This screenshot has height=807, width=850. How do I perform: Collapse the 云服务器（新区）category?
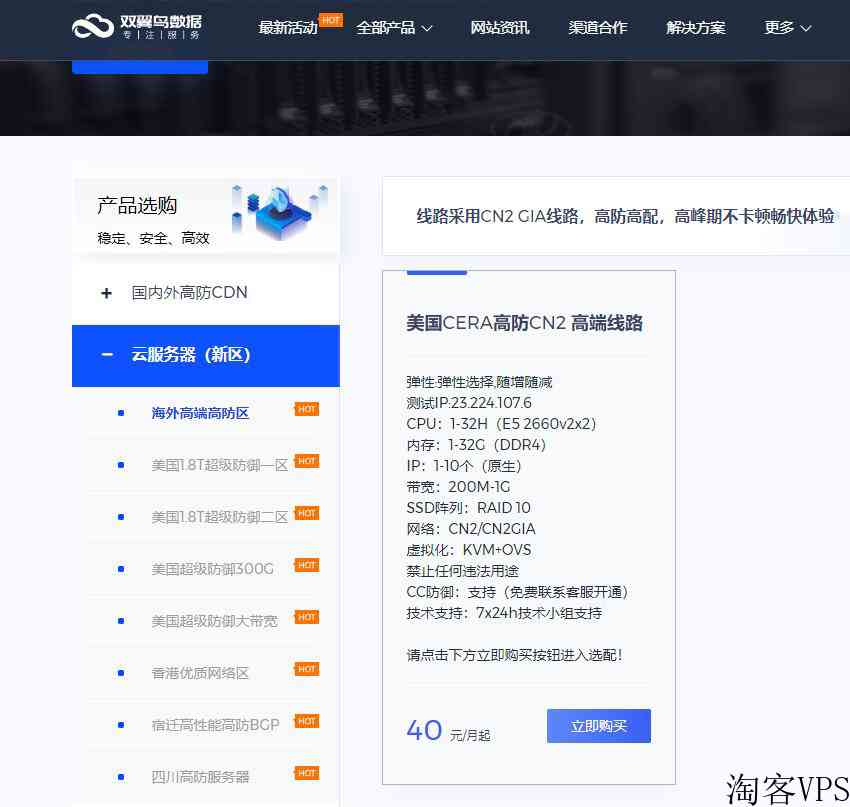[206, 356]
